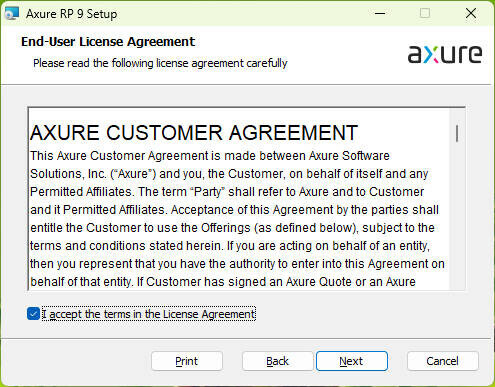Screen dimensions: 495x387
Task: Click the greyed-out maximize window icon
Action: tap(425, 14)
